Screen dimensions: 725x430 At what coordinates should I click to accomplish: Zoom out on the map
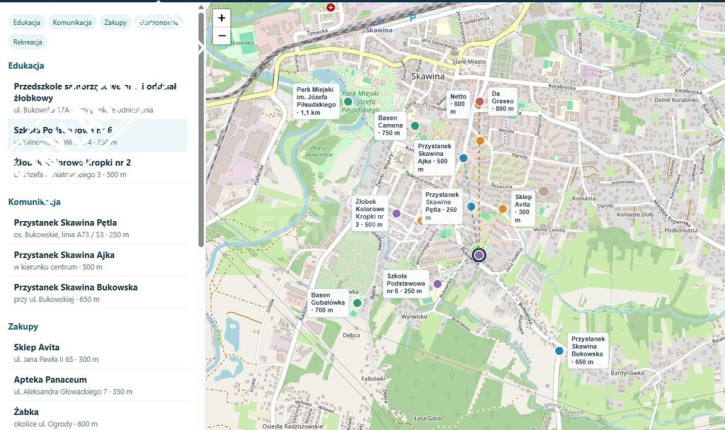click(x=221, y=36)
